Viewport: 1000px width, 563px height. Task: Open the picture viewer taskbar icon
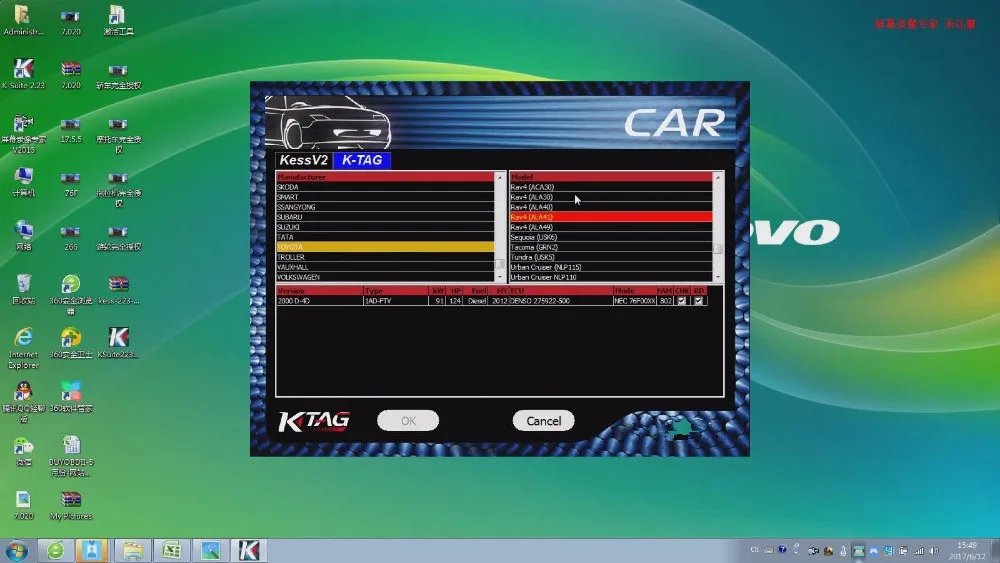point(210,551)
